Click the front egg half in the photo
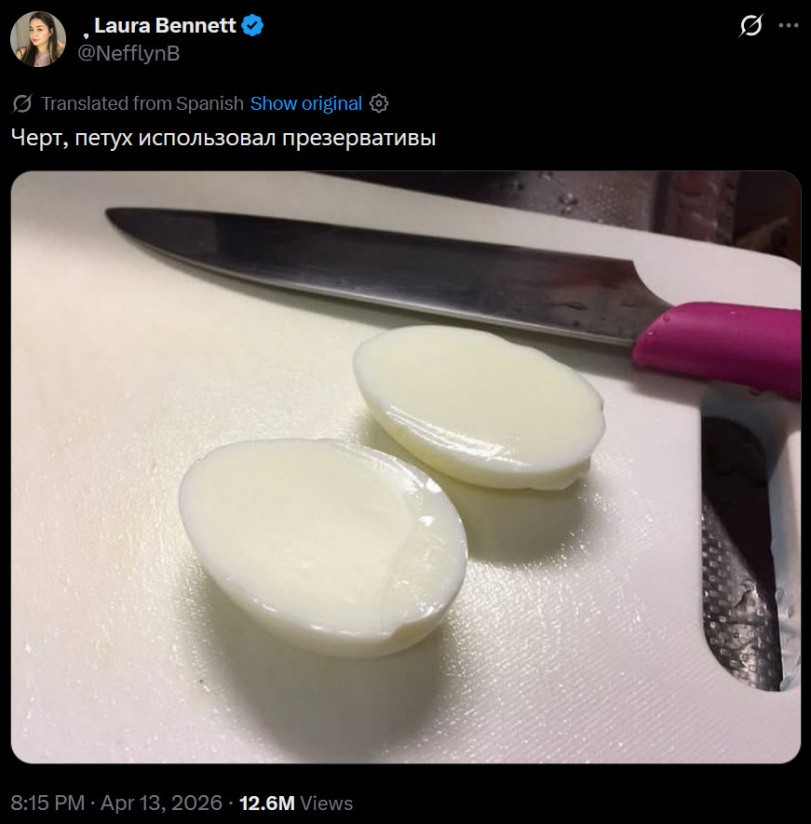 click(322, 543)
